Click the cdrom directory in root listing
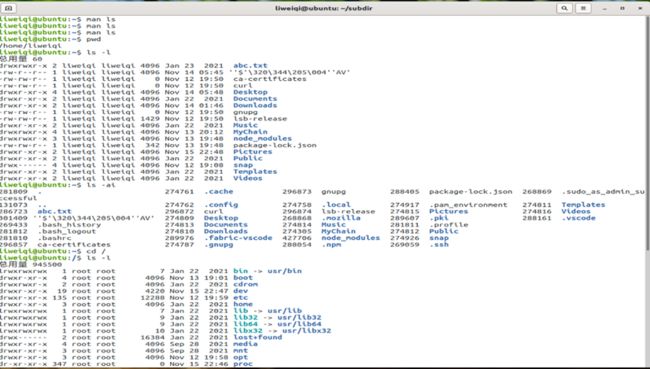650x369 pixels. 245,284
